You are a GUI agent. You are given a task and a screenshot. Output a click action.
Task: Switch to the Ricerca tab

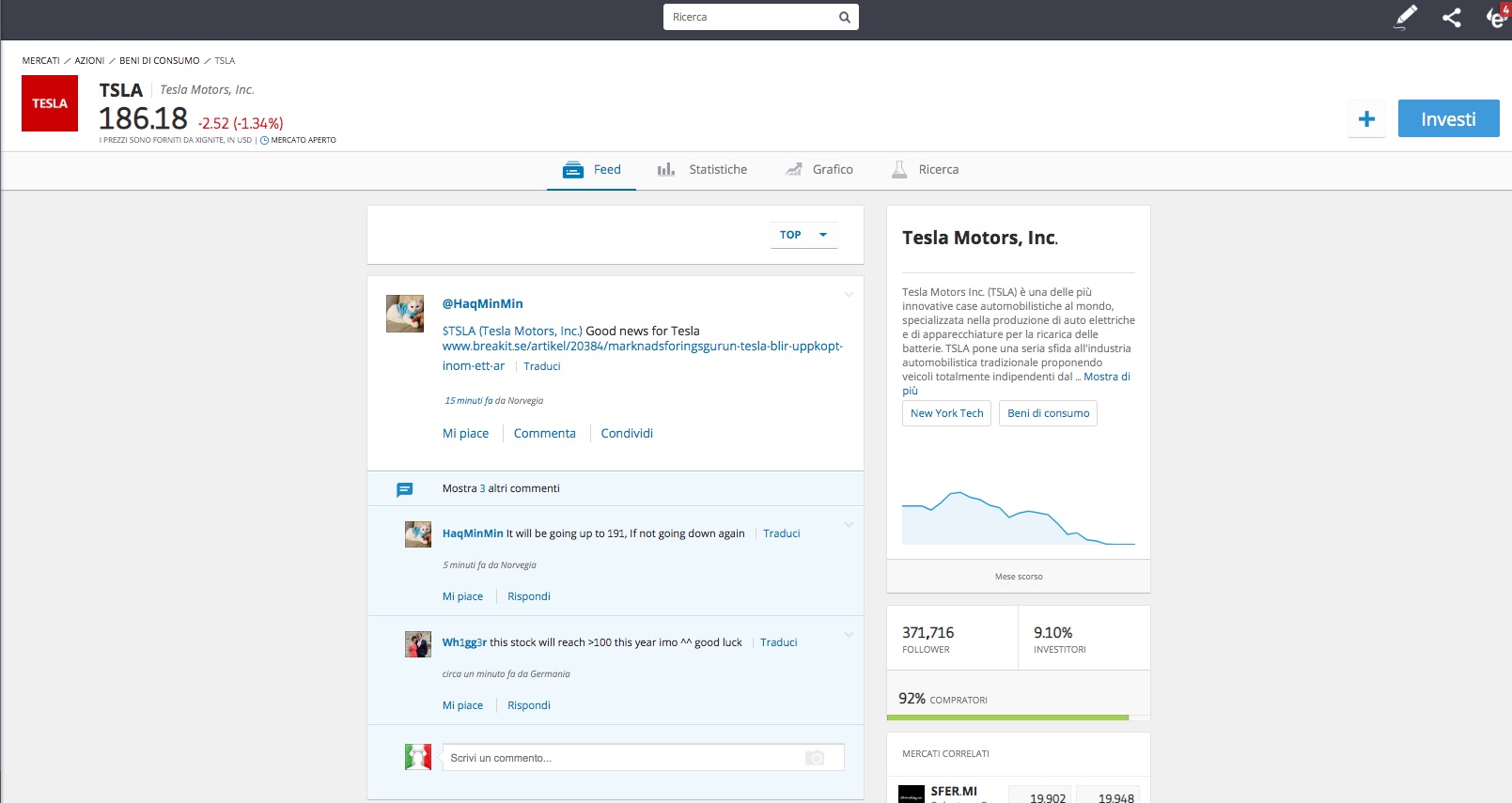926,170
